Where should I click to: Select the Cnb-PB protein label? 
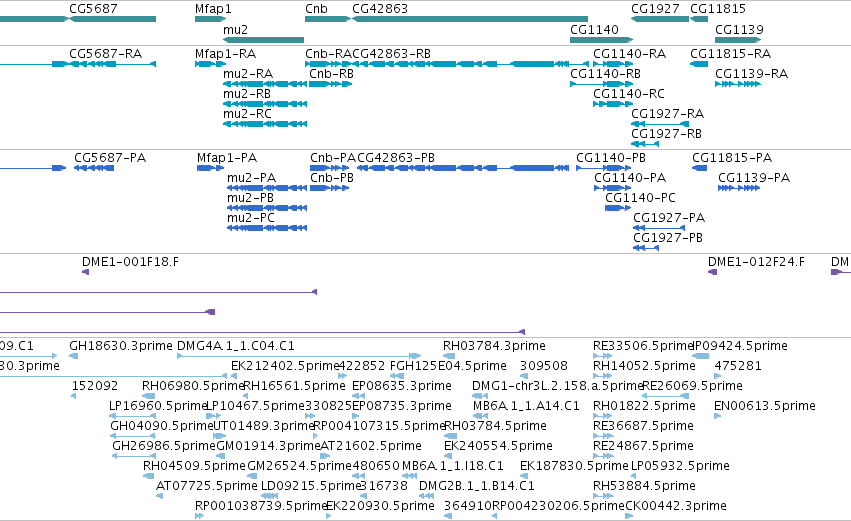332,178
